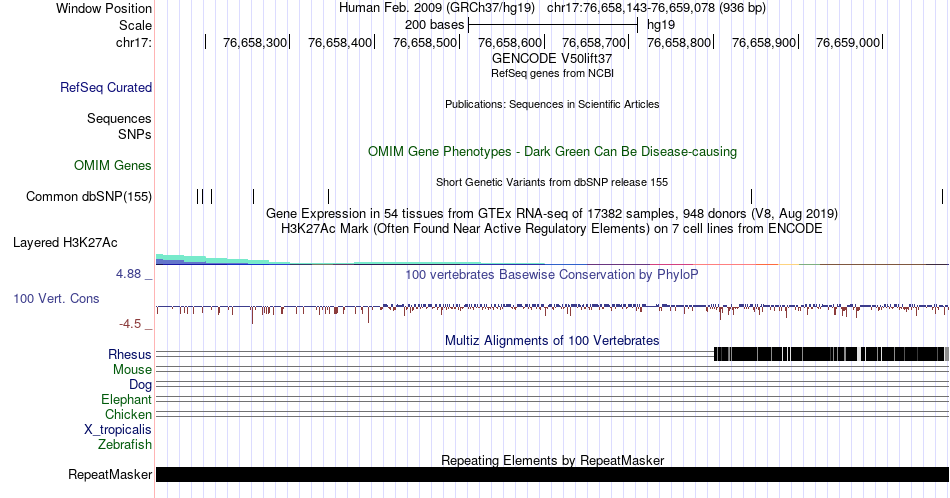Image resolution: width=950 pixels, height=498 pixels.
Task: Click the Rhesus black alignment block
Action: [x=831, y=354]
